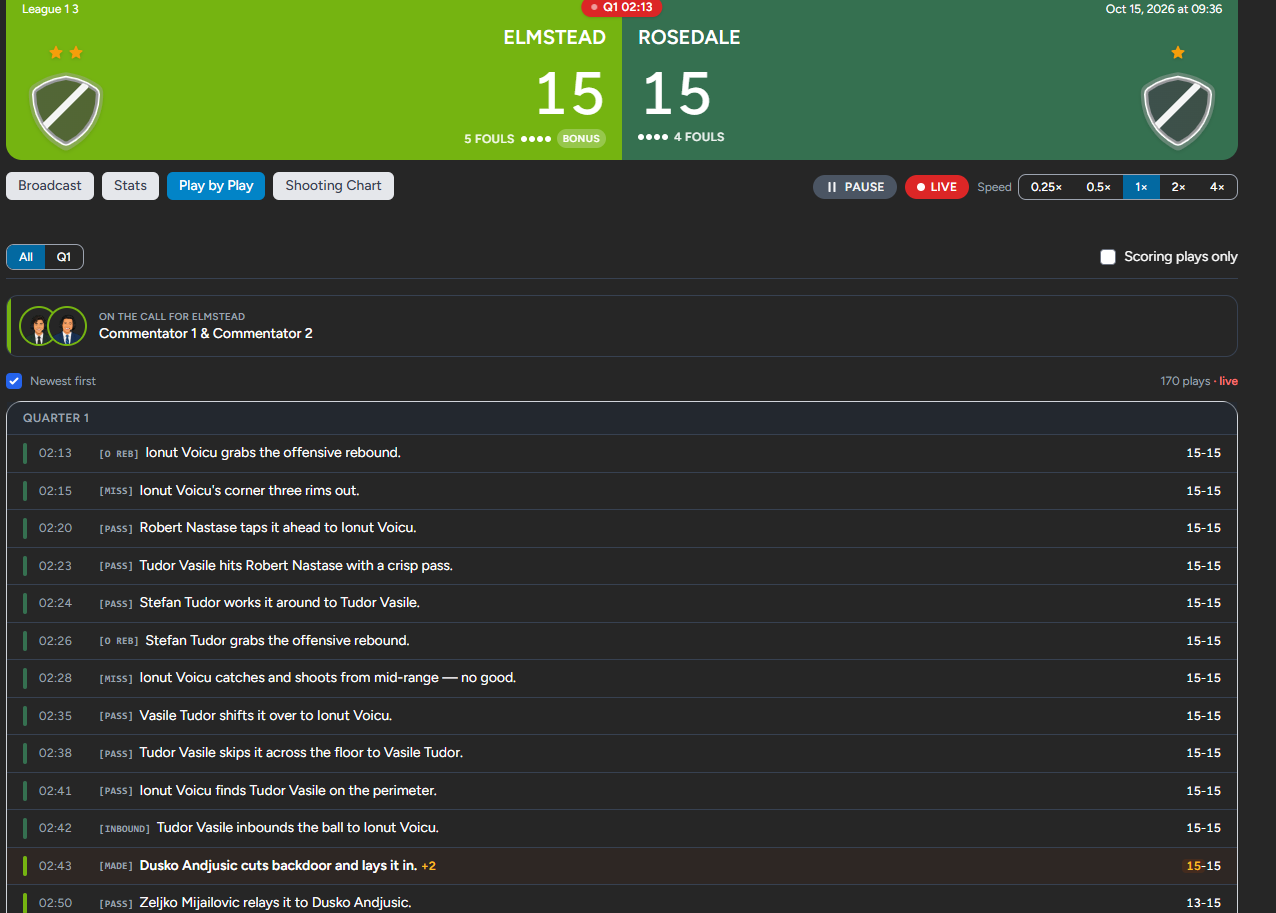This screenshot has height=913, width=1276.
Task: Click the live Q1 02:13 game clock badge
Action: click(x=621, y=7)
